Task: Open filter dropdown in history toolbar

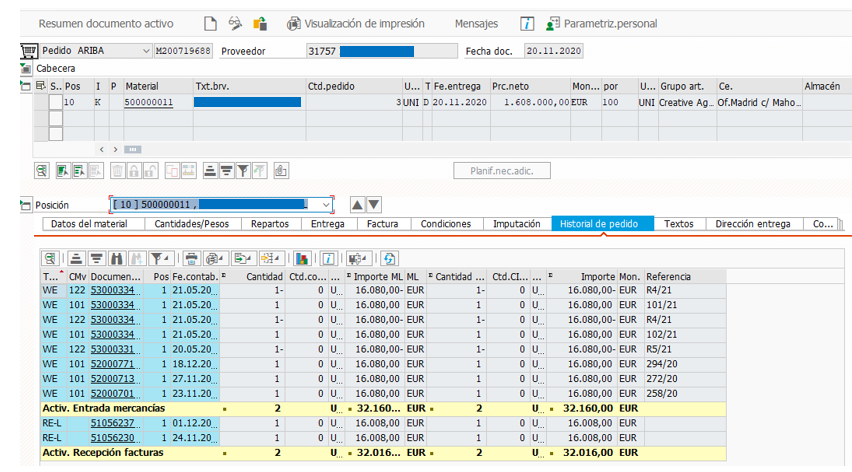Action: [160, 259]
